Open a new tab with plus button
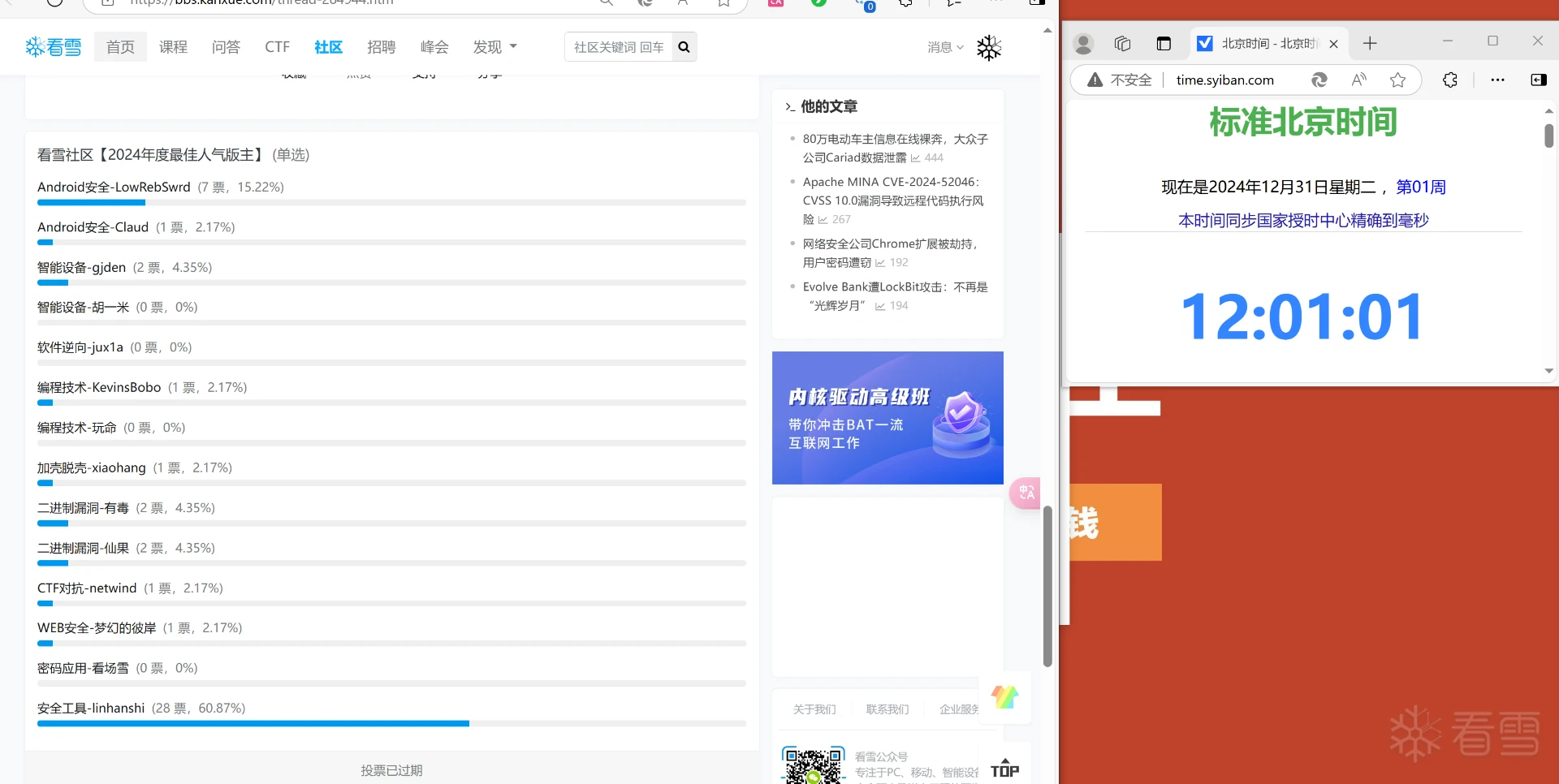 pyautogui.click(x=1370, y=44)
